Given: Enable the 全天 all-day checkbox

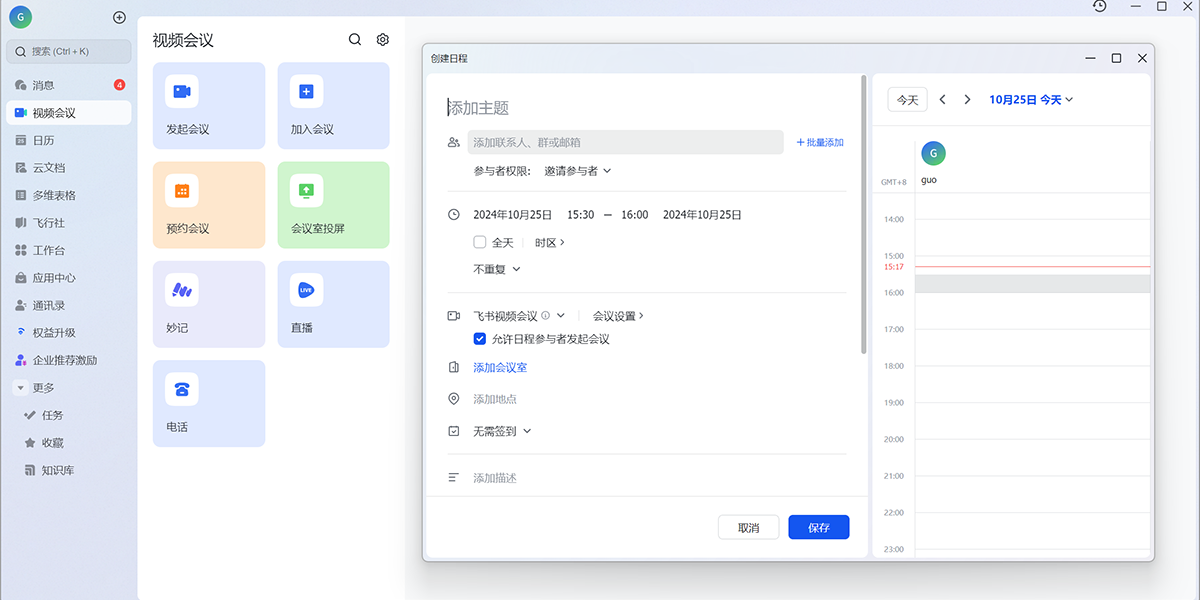Looking at the screenshot, I should tap(480, 242).
